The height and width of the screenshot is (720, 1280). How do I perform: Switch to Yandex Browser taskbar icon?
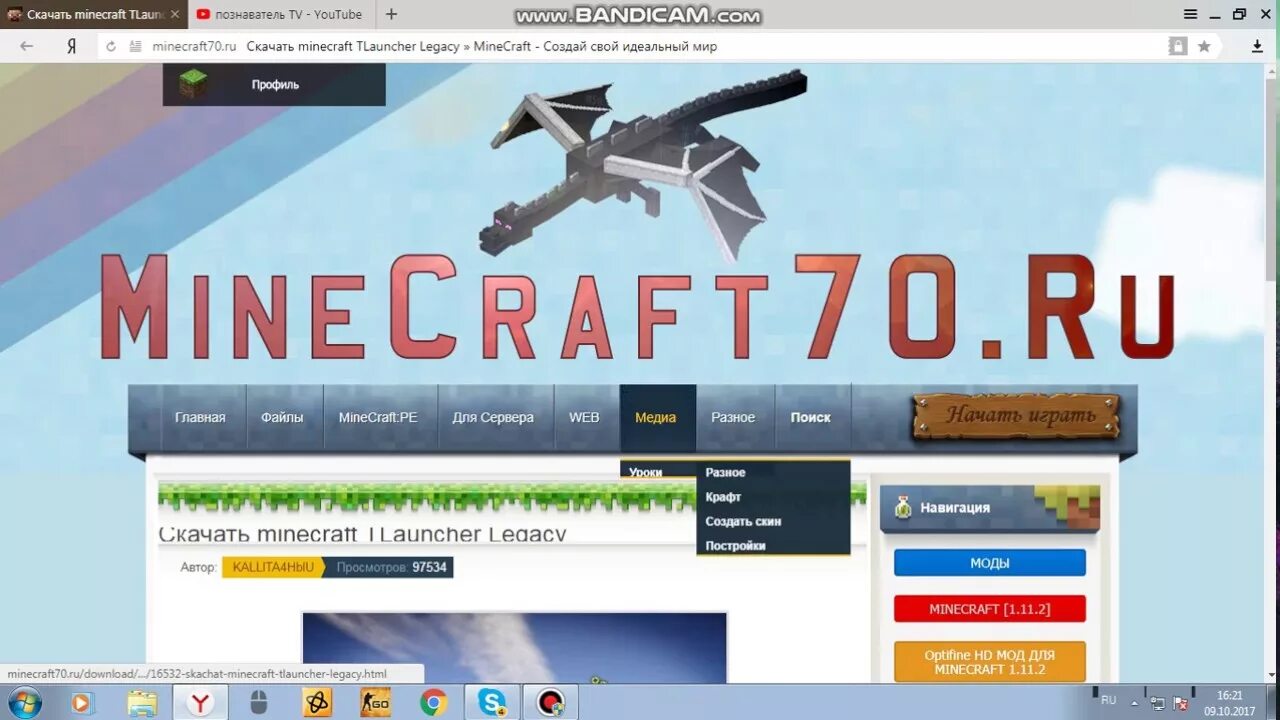click(x=201, y=703)
